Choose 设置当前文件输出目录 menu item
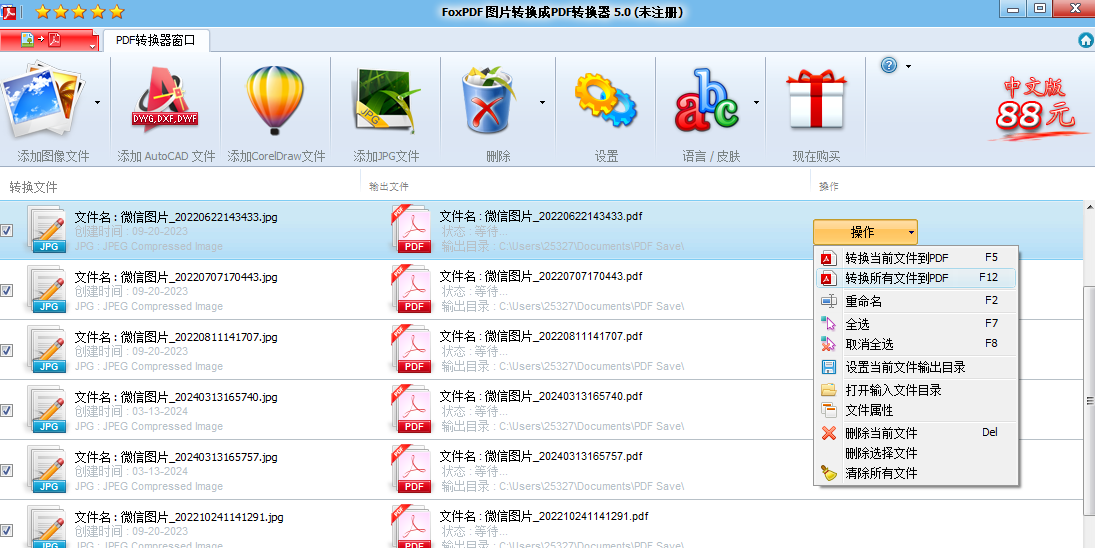The height and width of the screenshot is (548, 1095). point(916,367)
